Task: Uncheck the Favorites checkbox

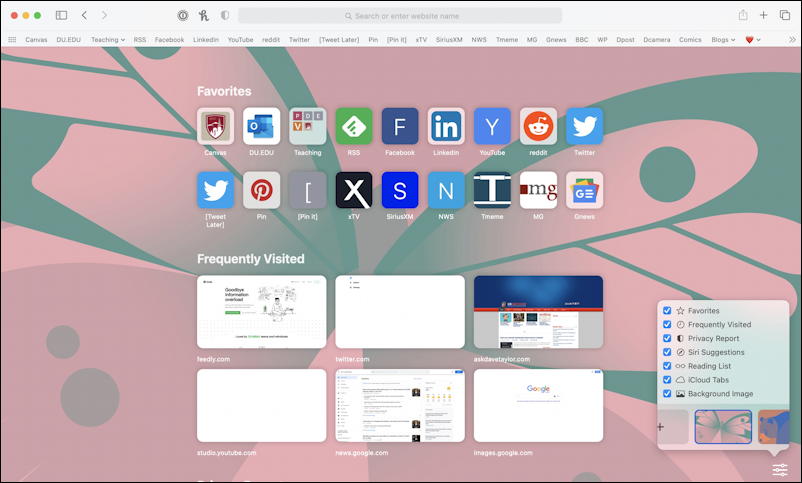Action: (x=667, y=311)
